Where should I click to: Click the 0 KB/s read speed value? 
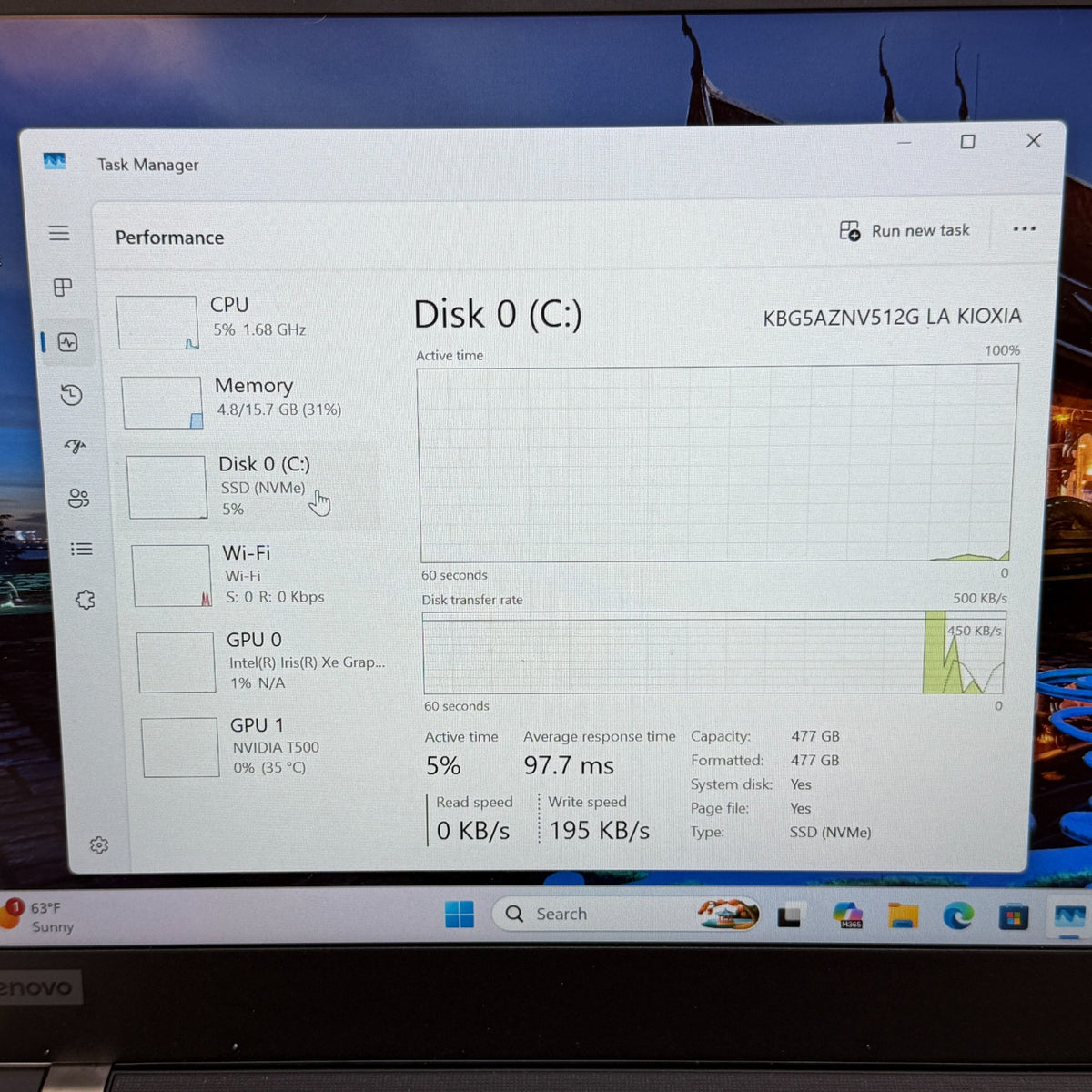coord(473,831)
